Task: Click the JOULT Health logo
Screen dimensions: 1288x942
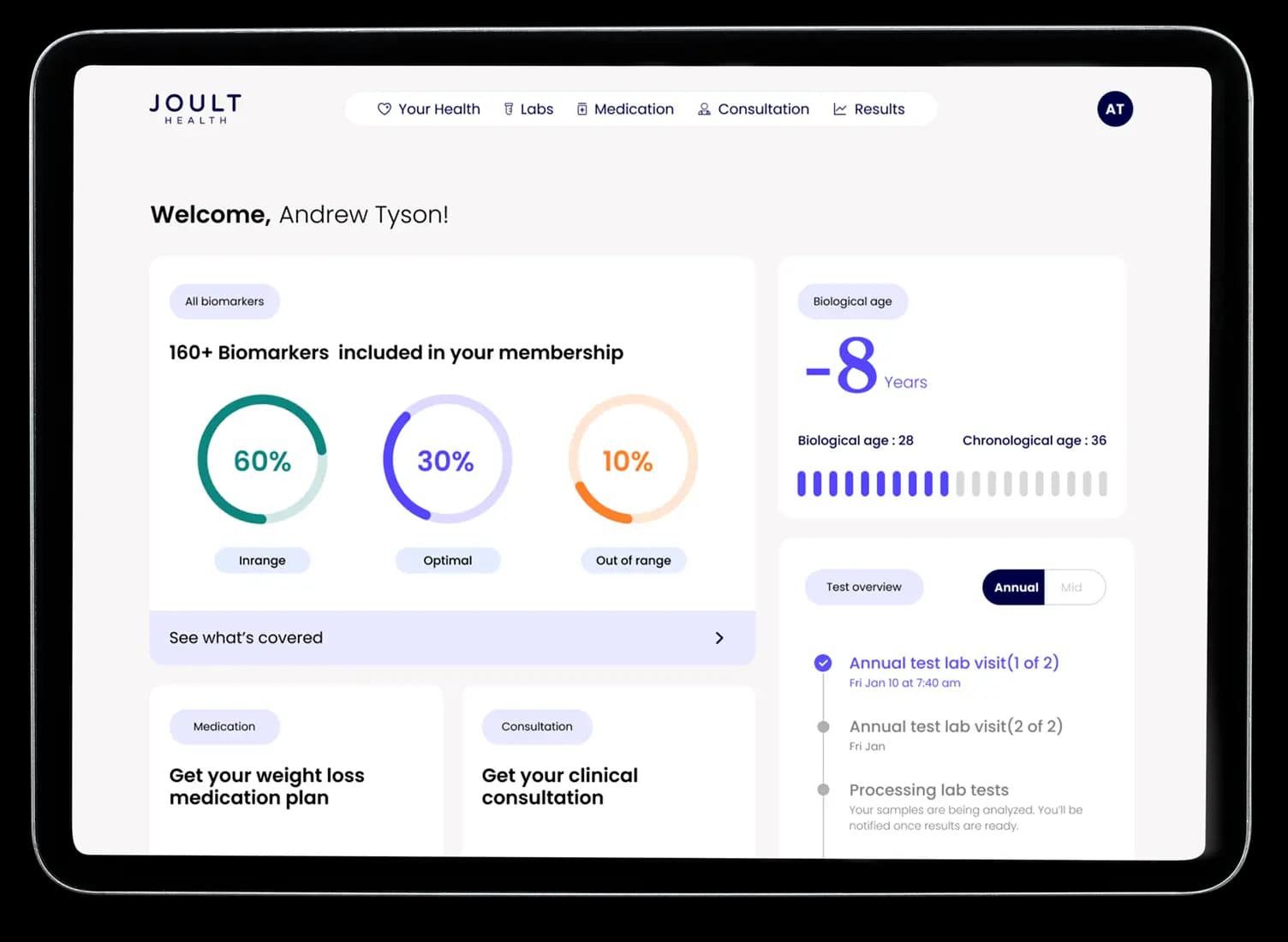Action: [x=194, y=108]
